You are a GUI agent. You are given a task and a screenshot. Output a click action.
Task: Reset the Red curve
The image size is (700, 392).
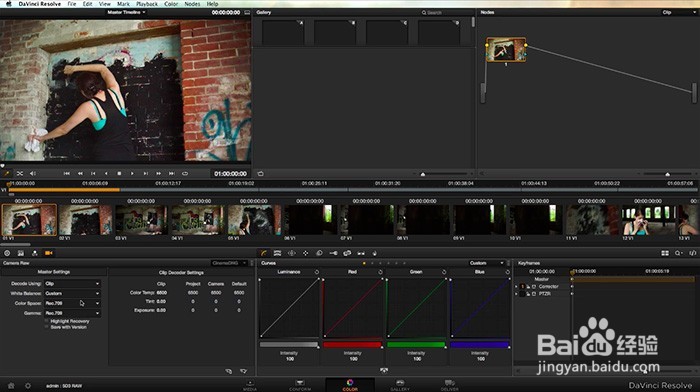380,272
